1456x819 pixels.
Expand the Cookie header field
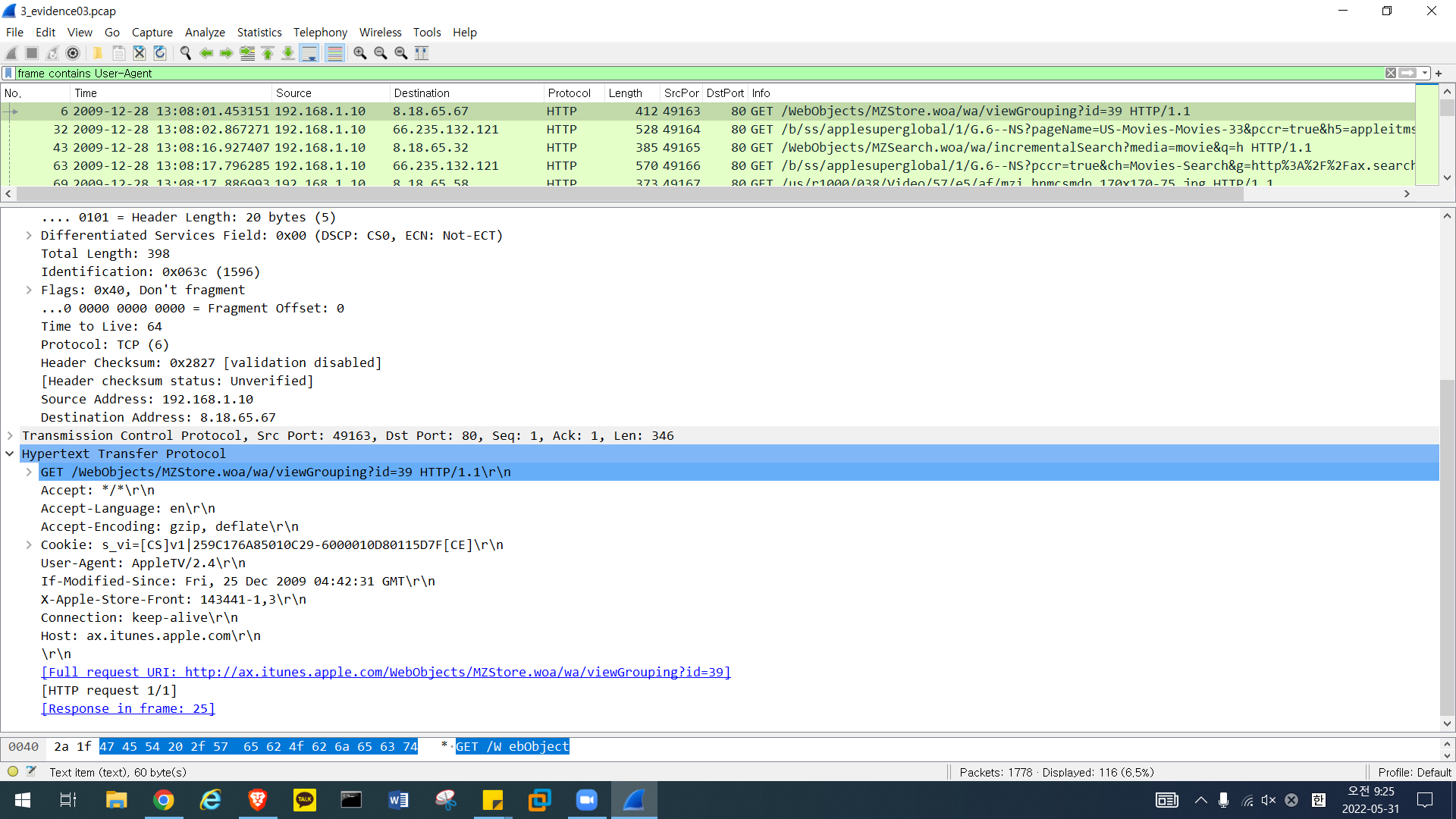click(29, 545)
